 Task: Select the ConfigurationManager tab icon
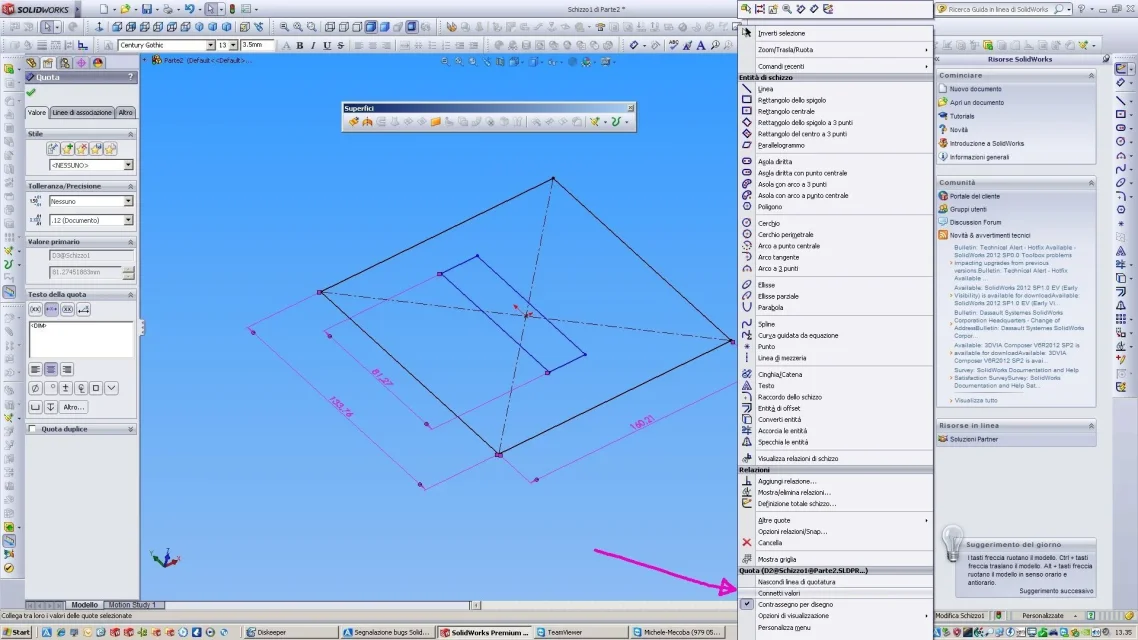click(65, 63)
